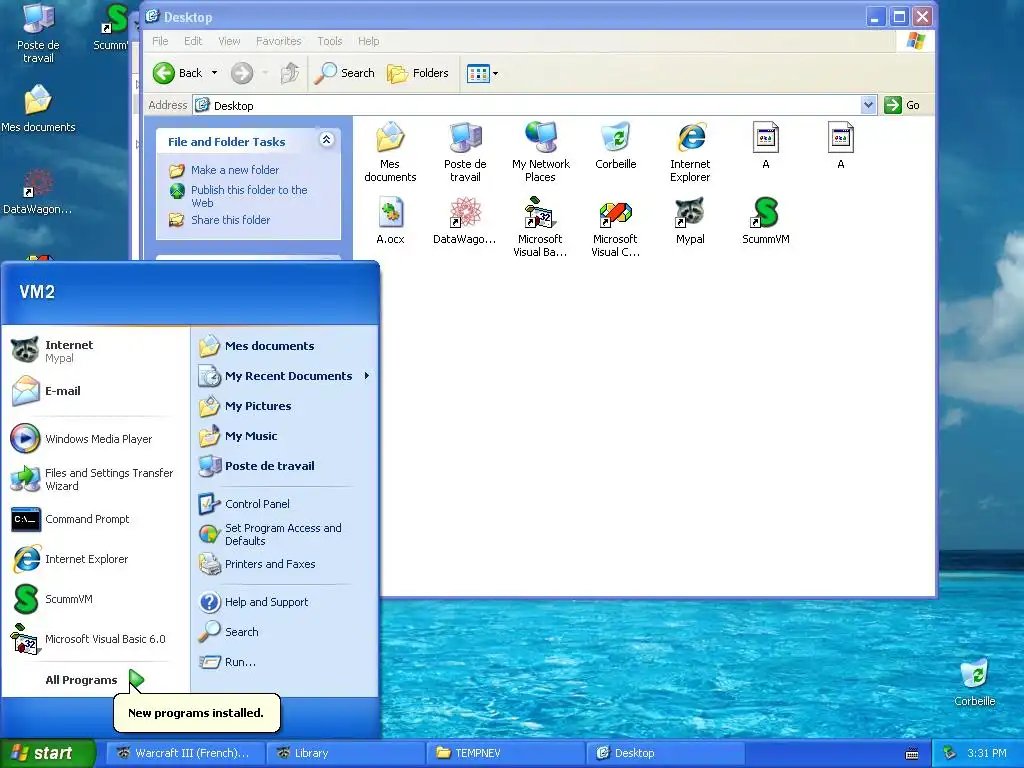Select Internet Explorer icon in Desktop window

(690, 152)
